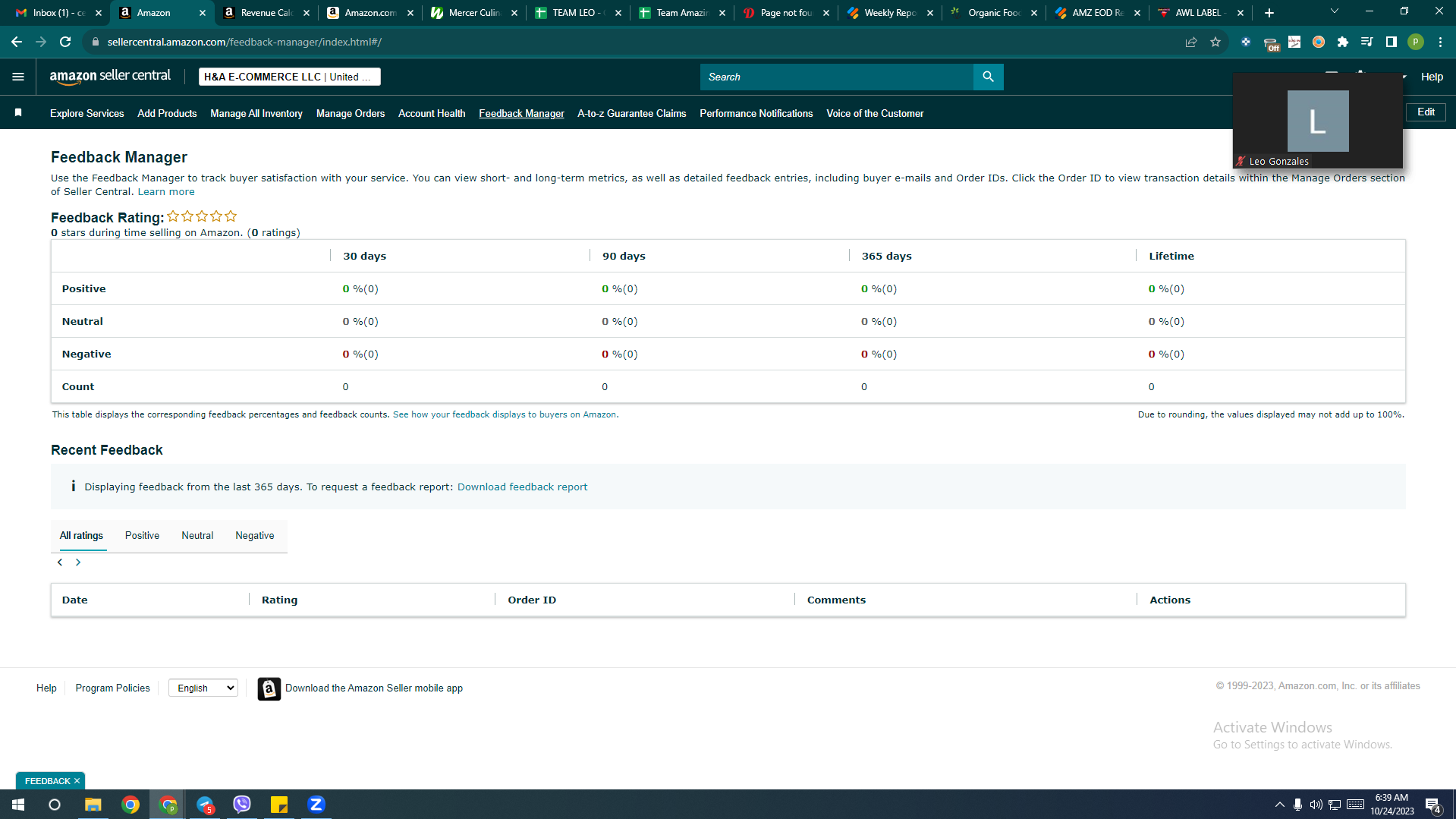Open Explore Services menu item
Viewport: 1456px width, 819px height.
[86, 114]
